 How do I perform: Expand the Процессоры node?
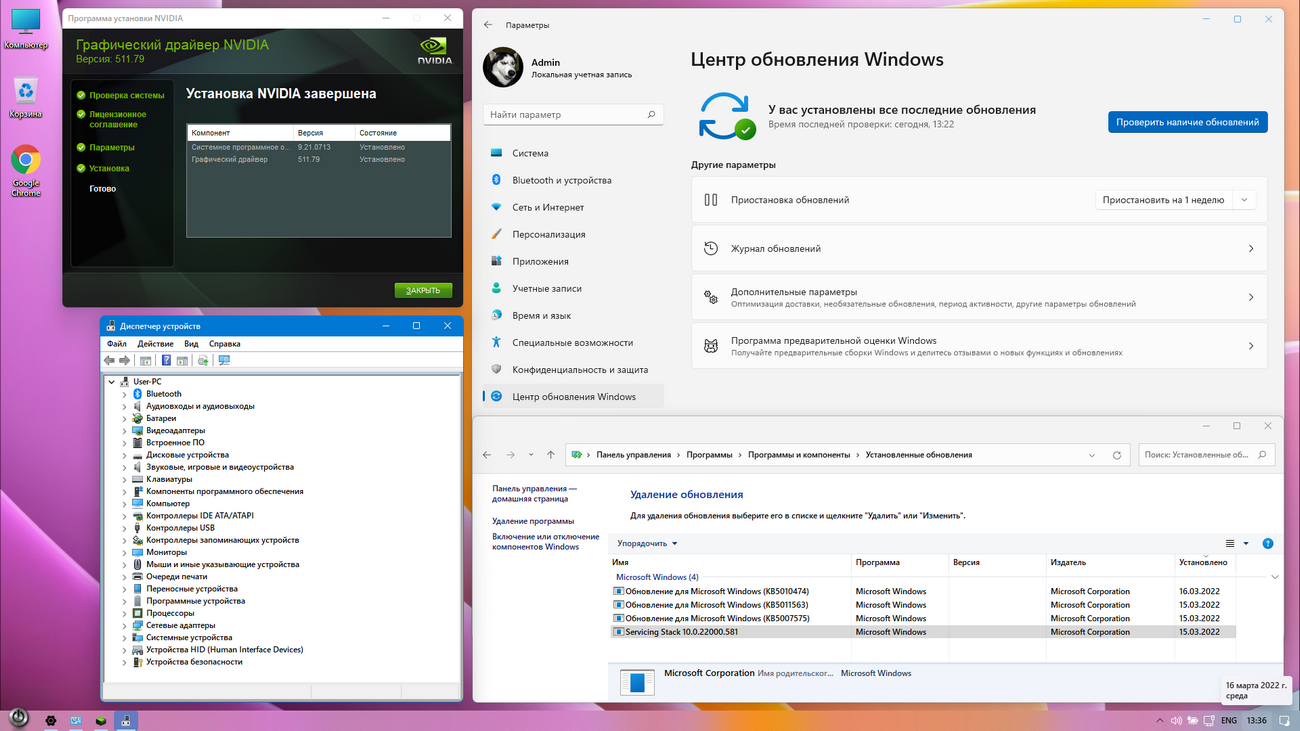tap(125, 614)
